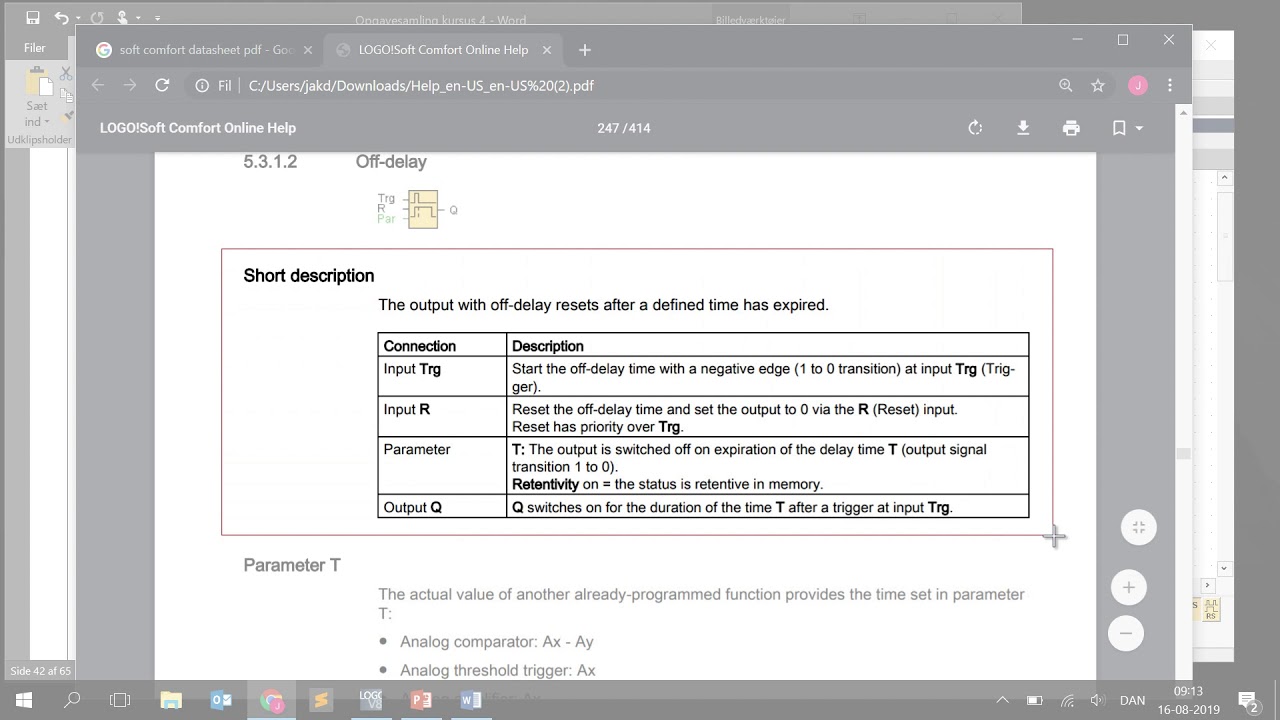Click the site information icon before Fil
1280x720 pixels.
(x=202, y=86)
